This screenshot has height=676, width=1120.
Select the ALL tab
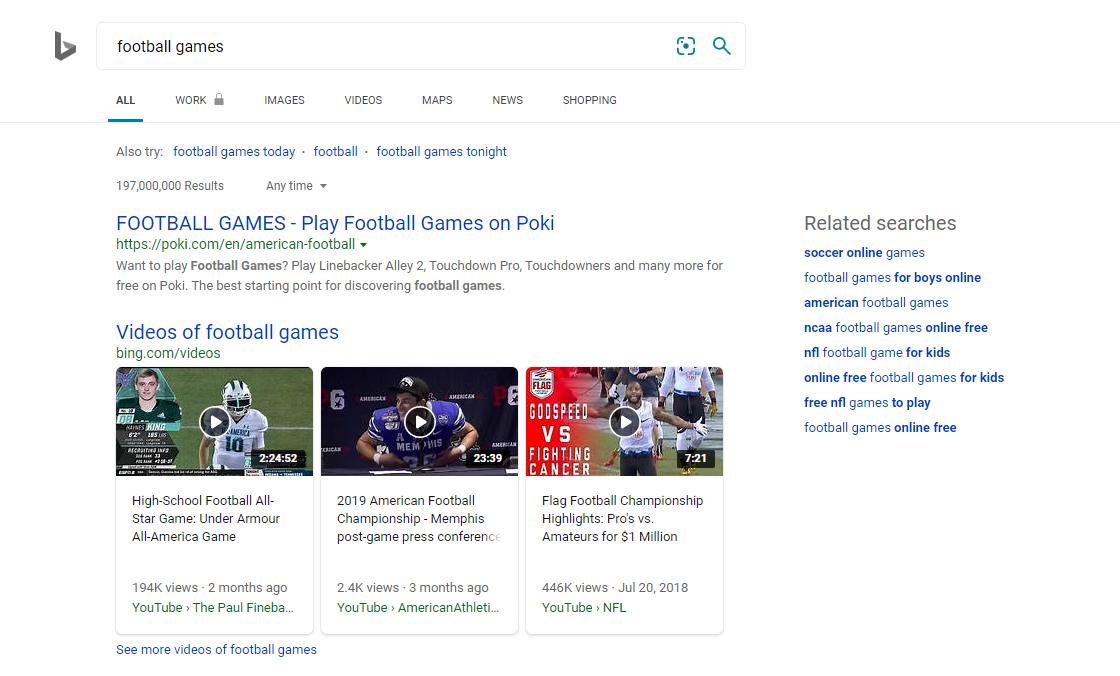126,100
